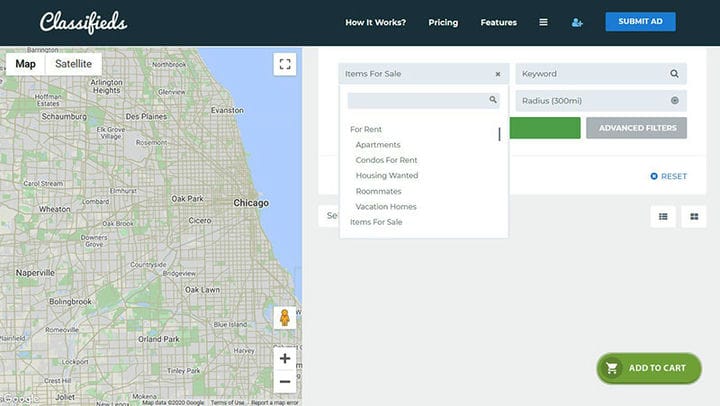Viewport: 720px width, 406px height.
Task: Collapse the Items For Sale category dropdown
Action: (417, 74)
